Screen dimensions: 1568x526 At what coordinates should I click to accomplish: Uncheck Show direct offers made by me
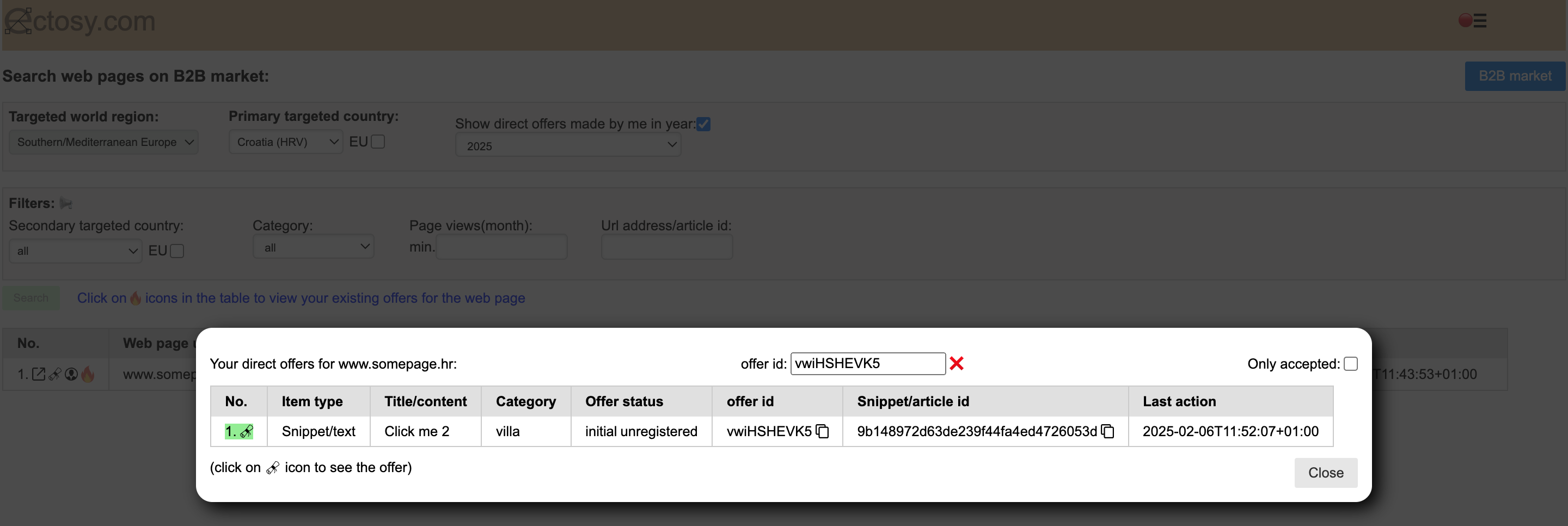703,124
